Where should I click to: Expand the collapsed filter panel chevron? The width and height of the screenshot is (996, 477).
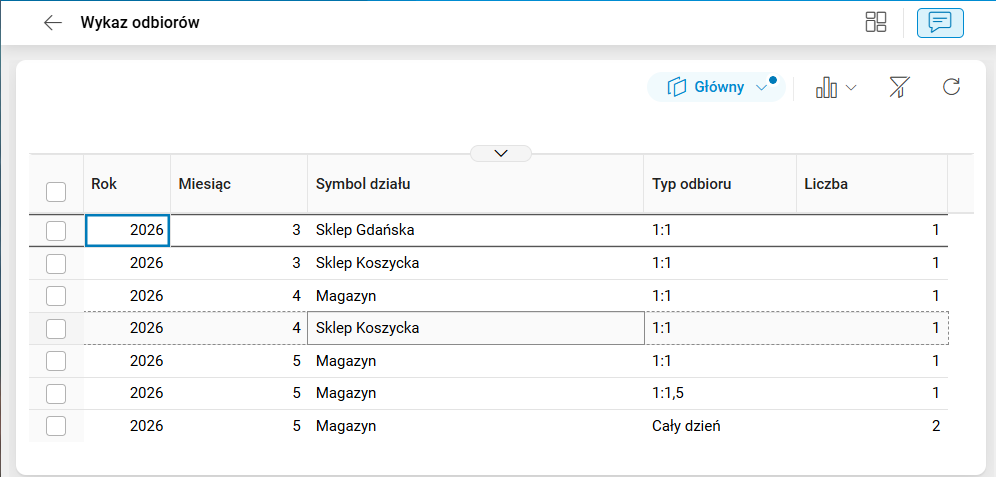[x=501, y=153]
